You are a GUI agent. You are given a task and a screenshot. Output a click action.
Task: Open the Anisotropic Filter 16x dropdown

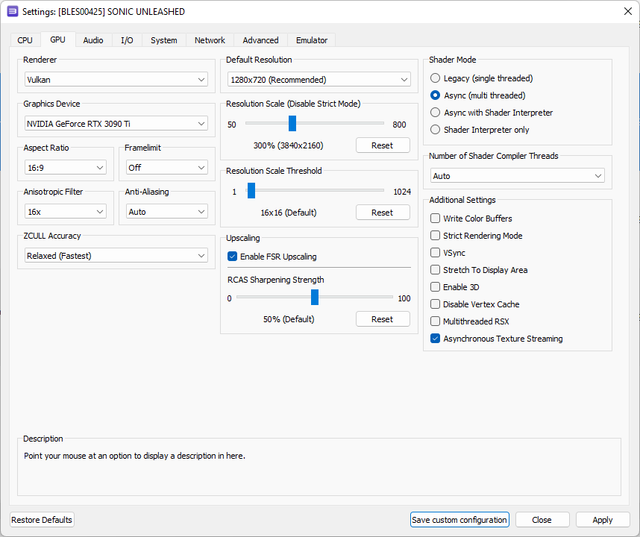[x=65, y=212]
